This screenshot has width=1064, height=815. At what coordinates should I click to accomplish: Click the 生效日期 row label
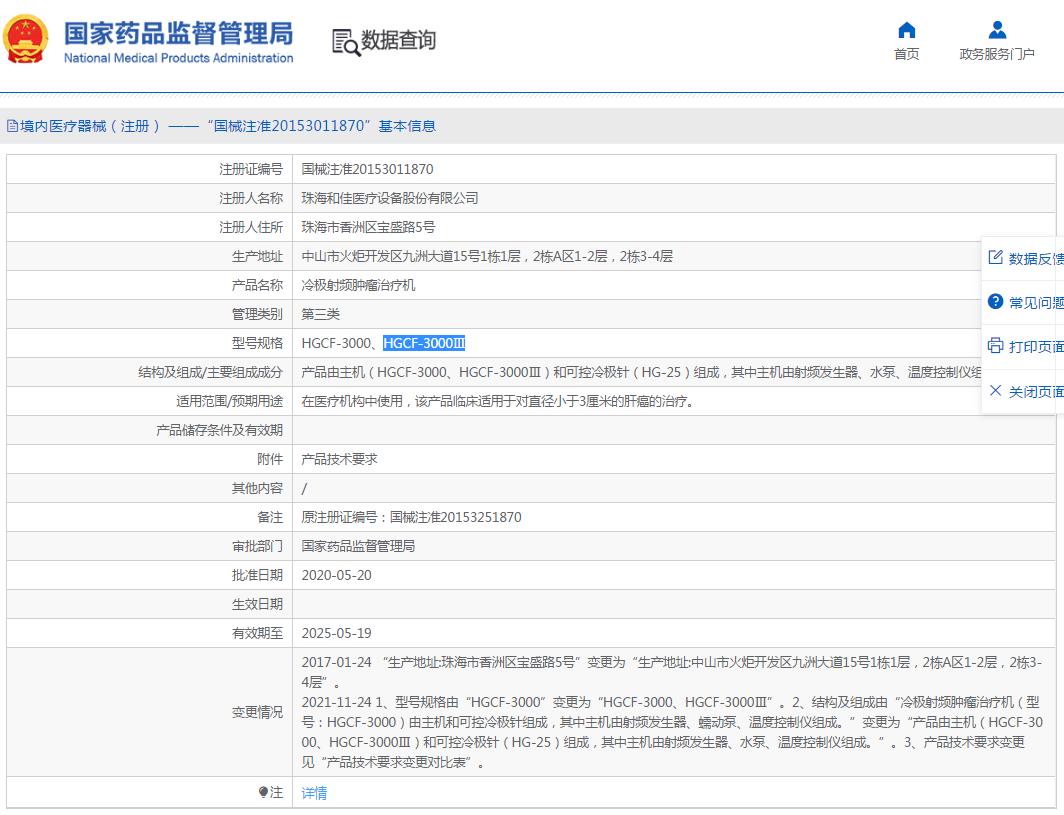[x=257, y=605]
